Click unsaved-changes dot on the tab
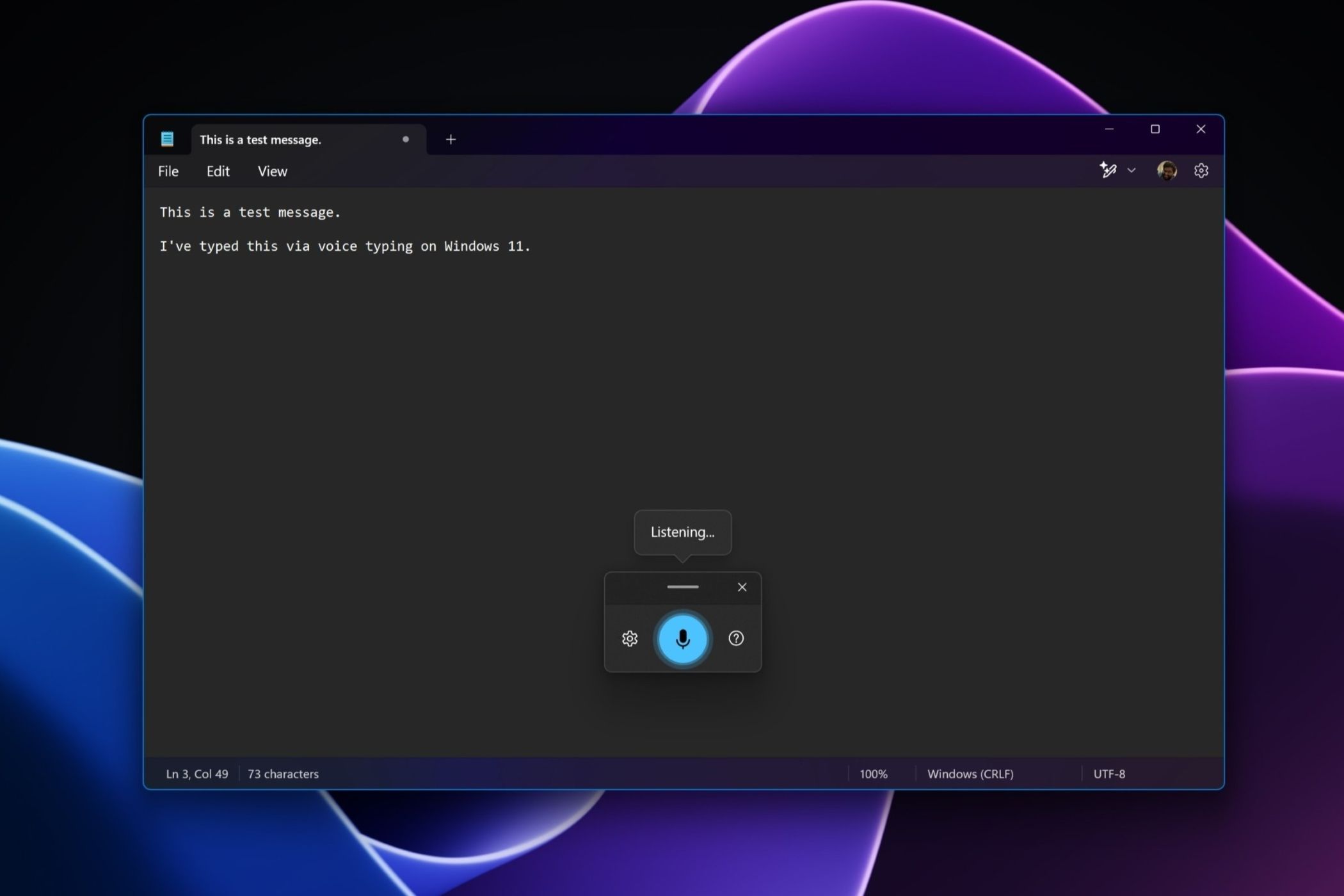This screenshot has height=896, width=1344. (405, 140)
